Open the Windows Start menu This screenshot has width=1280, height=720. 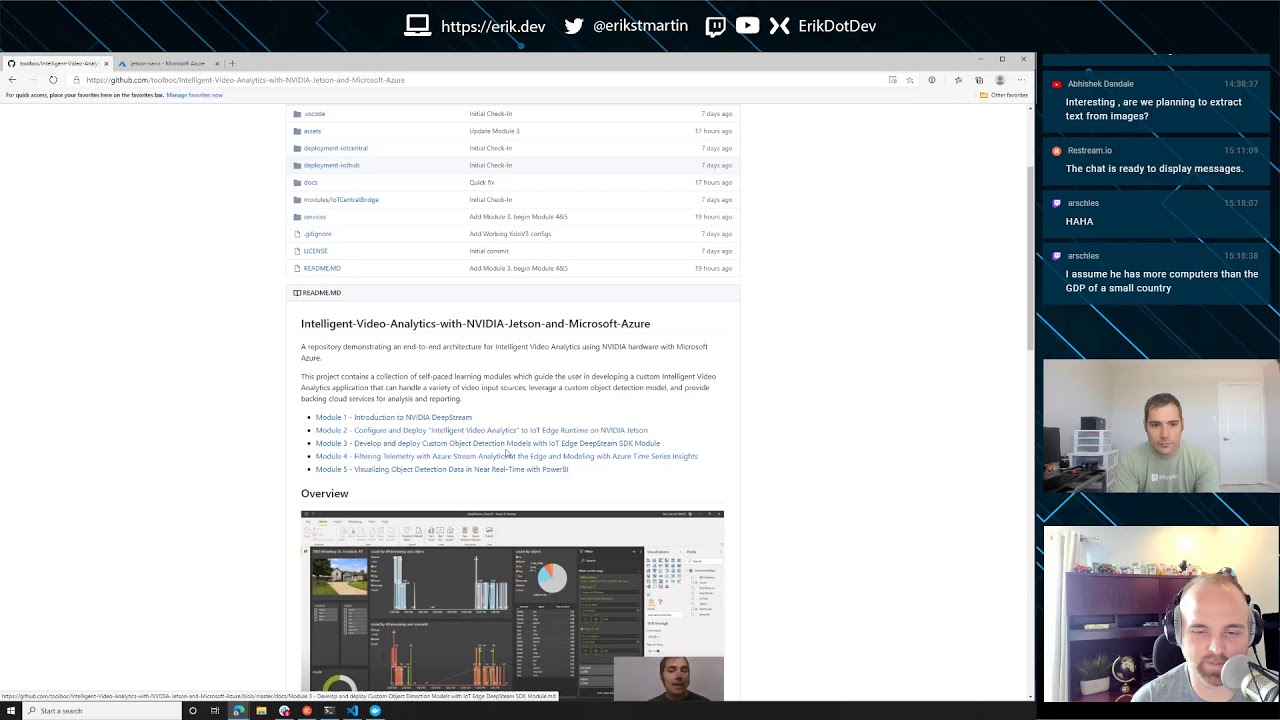click(x=11, y=711)
